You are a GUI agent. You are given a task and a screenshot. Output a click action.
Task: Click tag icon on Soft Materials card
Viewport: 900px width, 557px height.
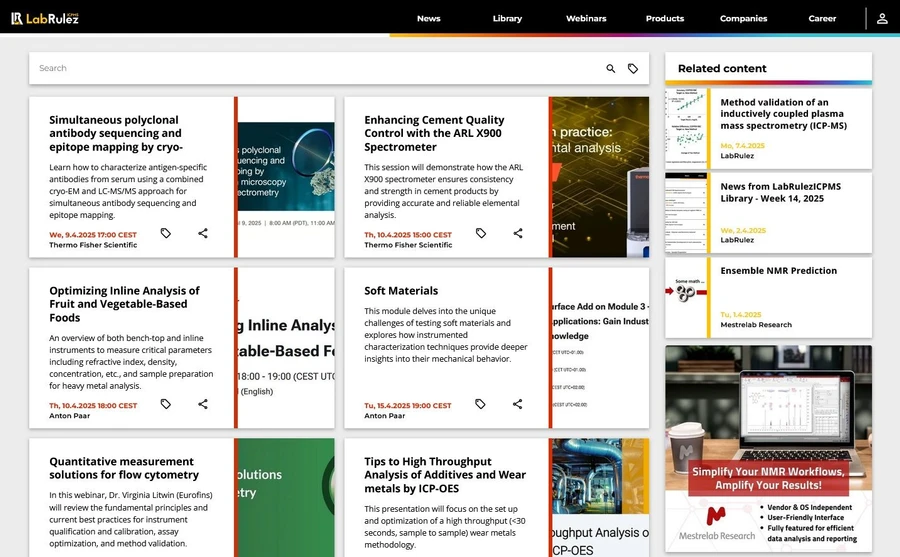coord(480,404)
